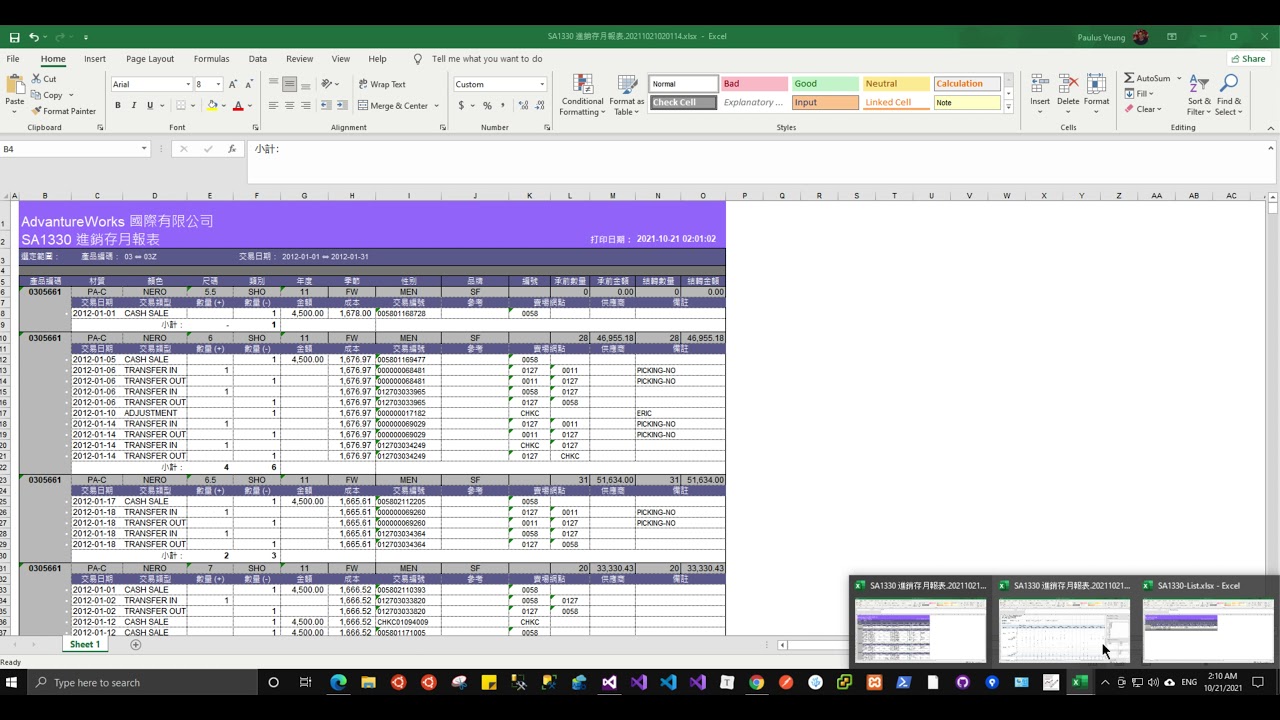Apply percent style with the % icon

(487, 105)
